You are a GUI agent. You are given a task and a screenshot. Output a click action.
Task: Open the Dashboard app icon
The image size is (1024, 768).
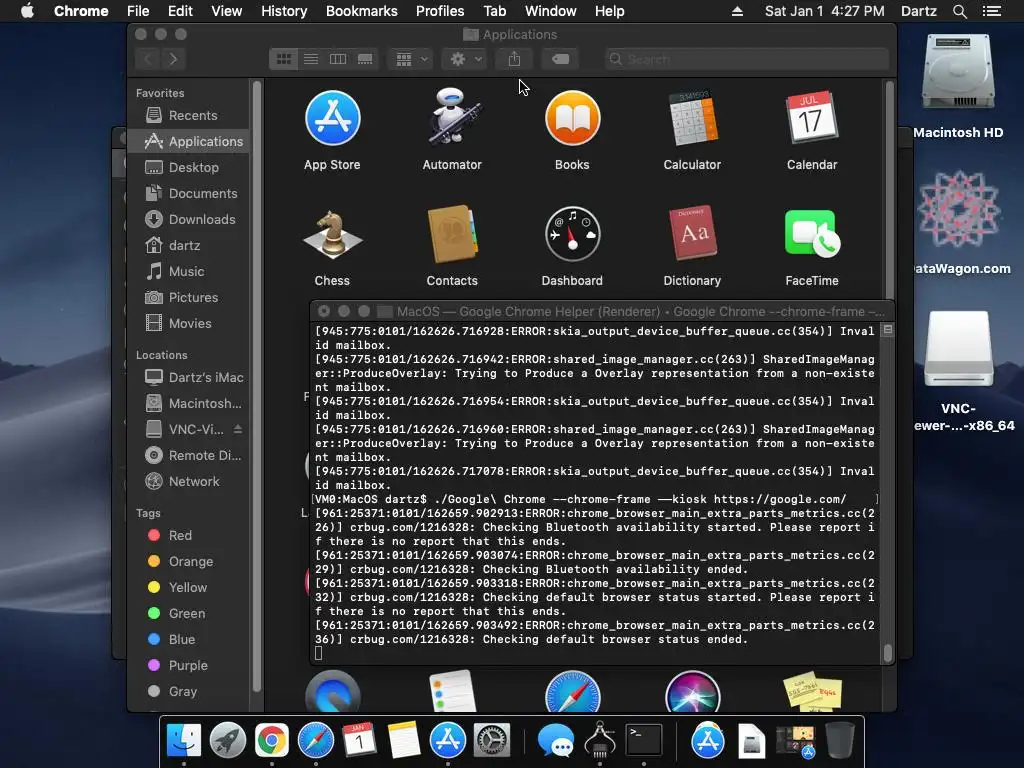[572, 234]
